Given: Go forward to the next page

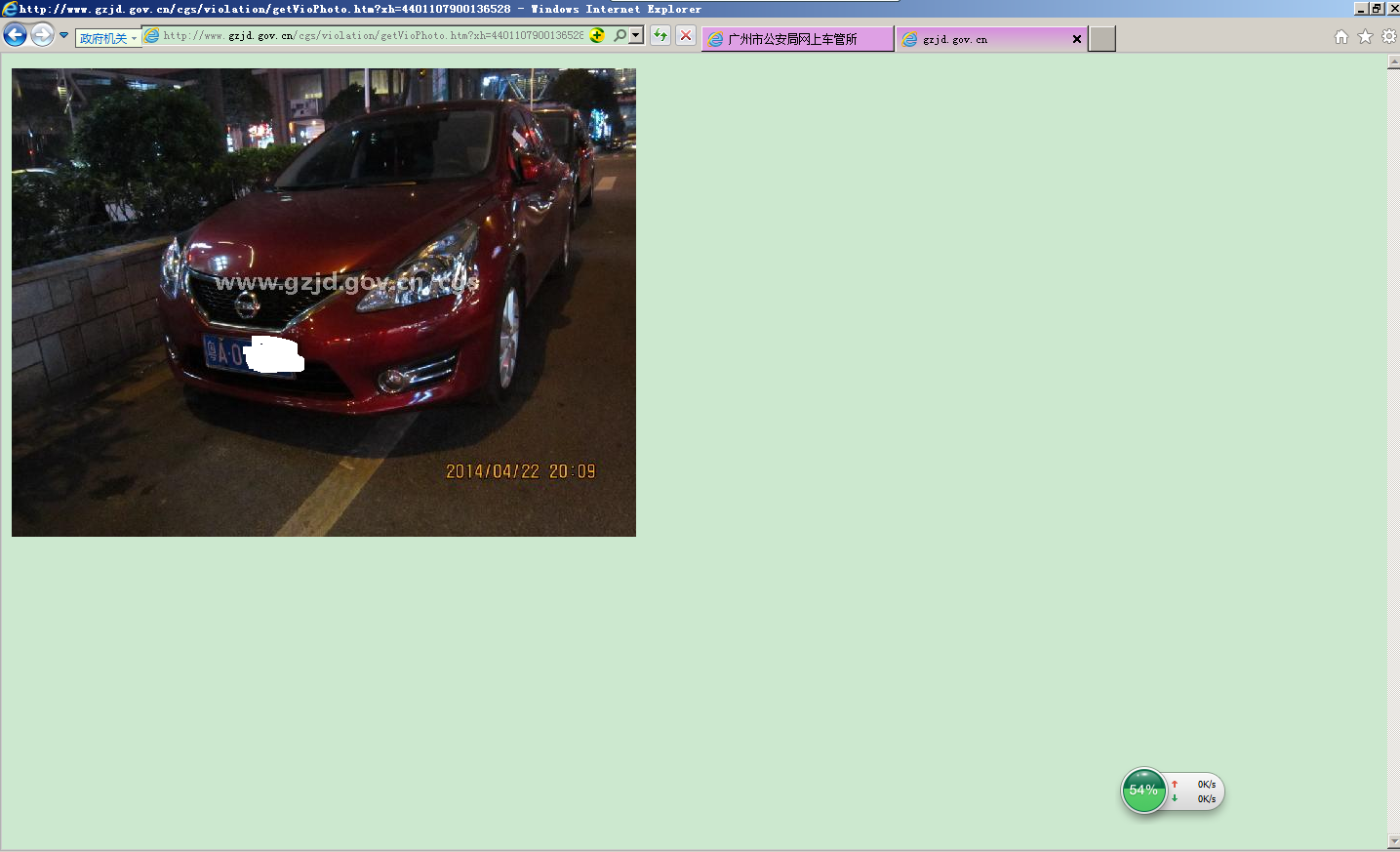Looking at the screenshot, I should click(x=42, y=35).
